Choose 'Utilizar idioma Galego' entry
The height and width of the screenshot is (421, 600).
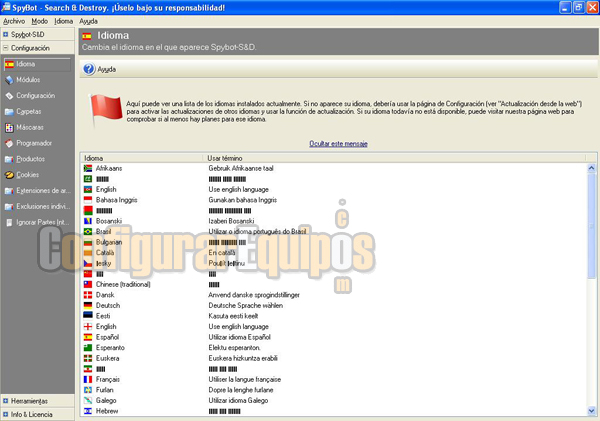[238, 400]
